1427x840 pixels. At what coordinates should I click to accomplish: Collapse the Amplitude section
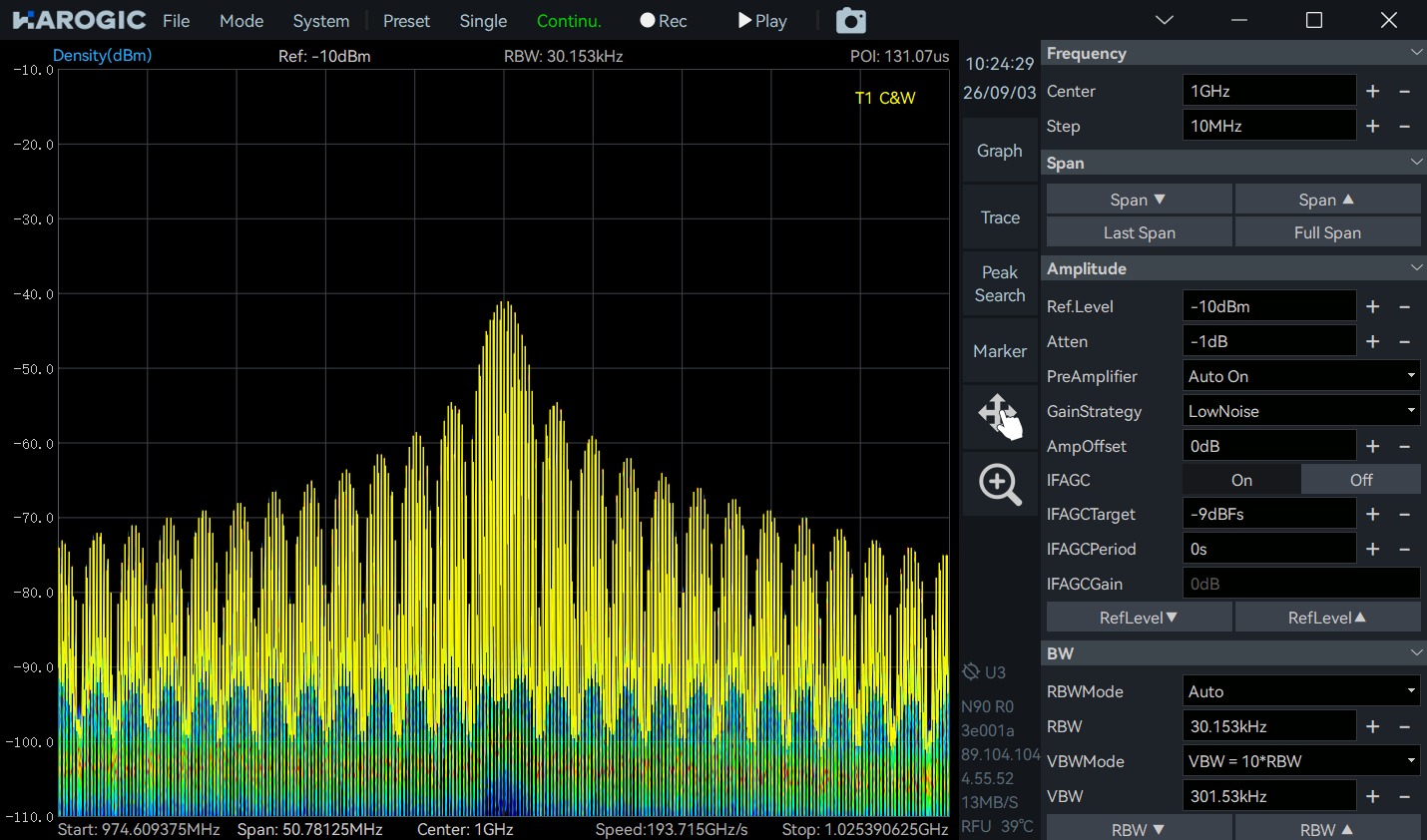[1416, 268]
